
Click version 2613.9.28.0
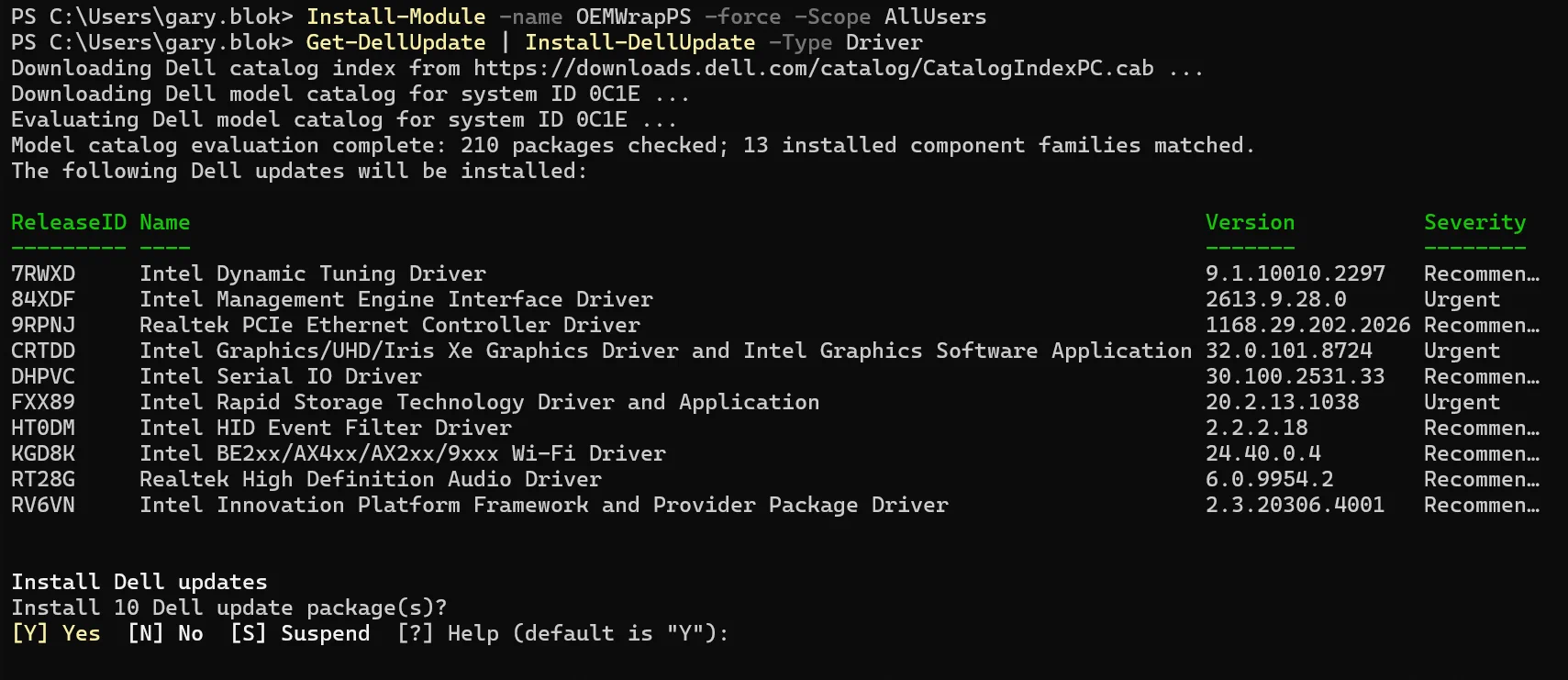(1276, 299)
